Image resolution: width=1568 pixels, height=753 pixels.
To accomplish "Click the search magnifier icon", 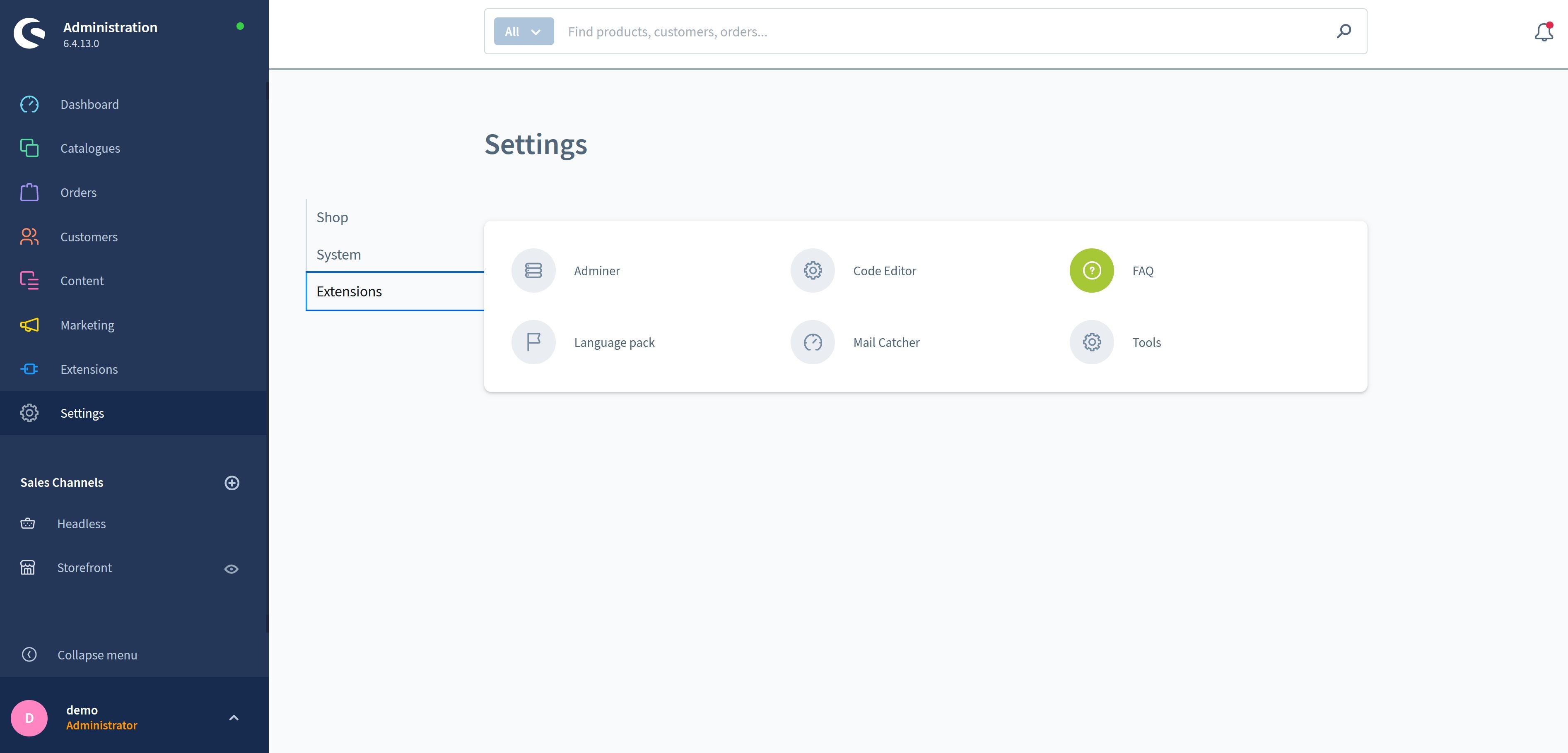I will (1344, 31).
